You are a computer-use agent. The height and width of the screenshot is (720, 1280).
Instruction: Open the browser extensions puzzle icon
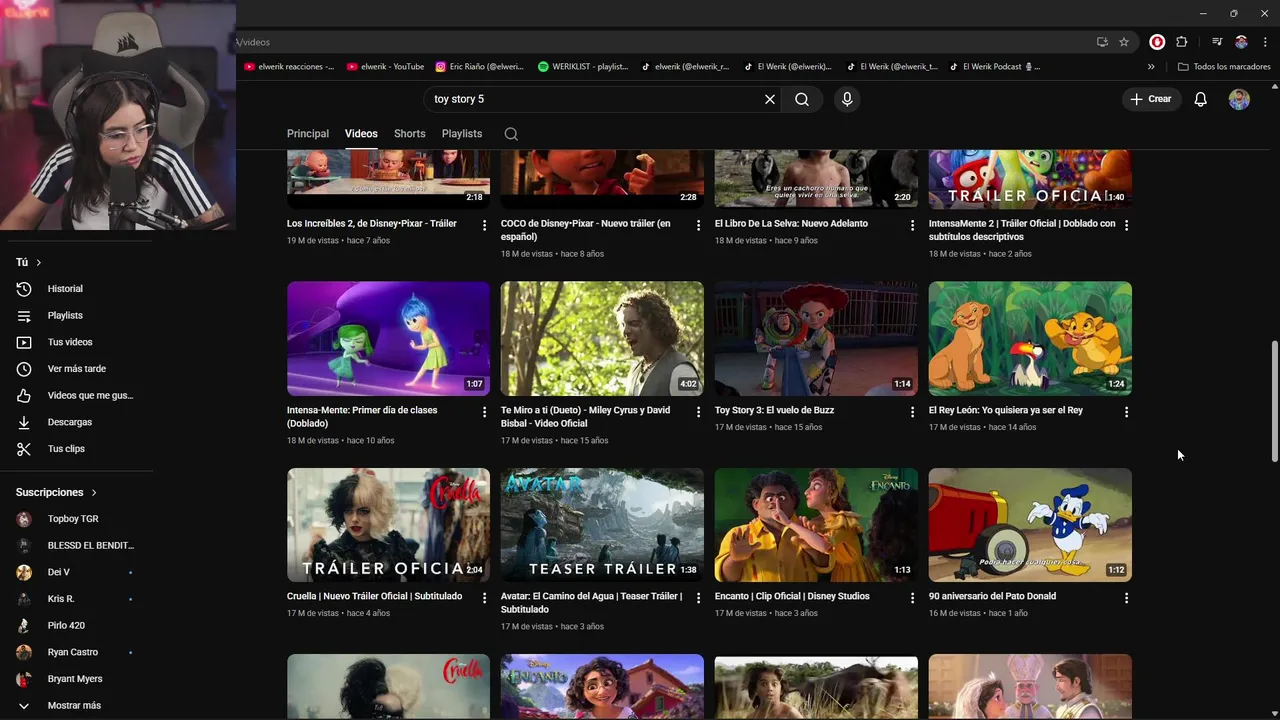point(1182,42)
